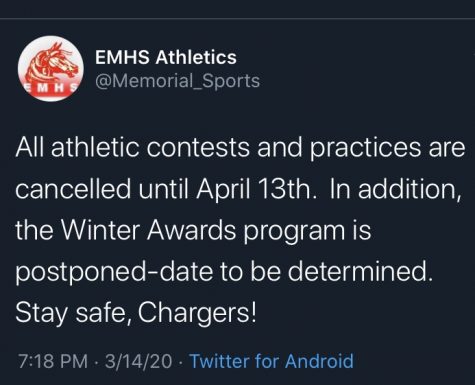
Task: Click the word 'cancelled' in tweet
Action: coord(73,189)
